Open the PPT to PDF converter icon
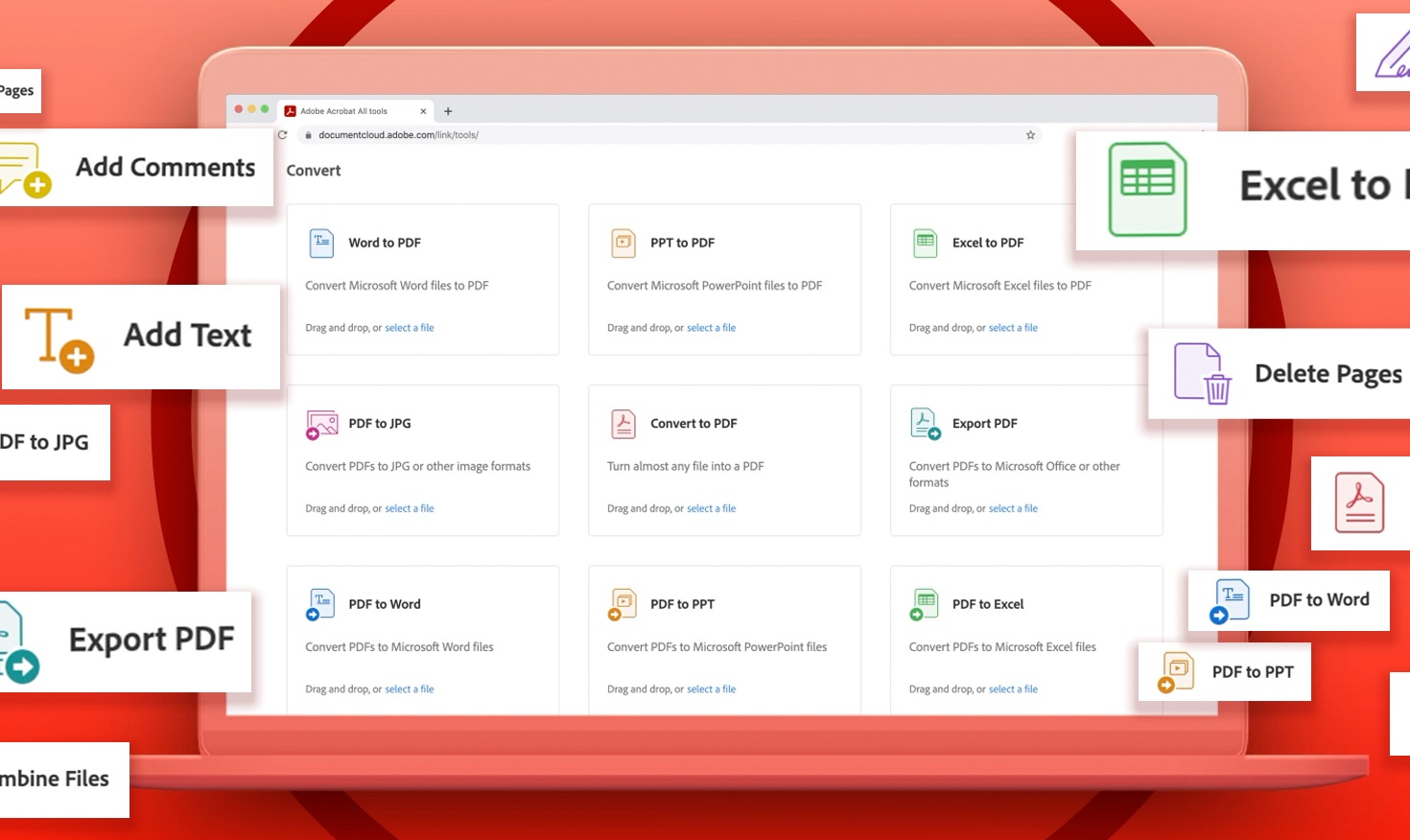 point(623,243)
